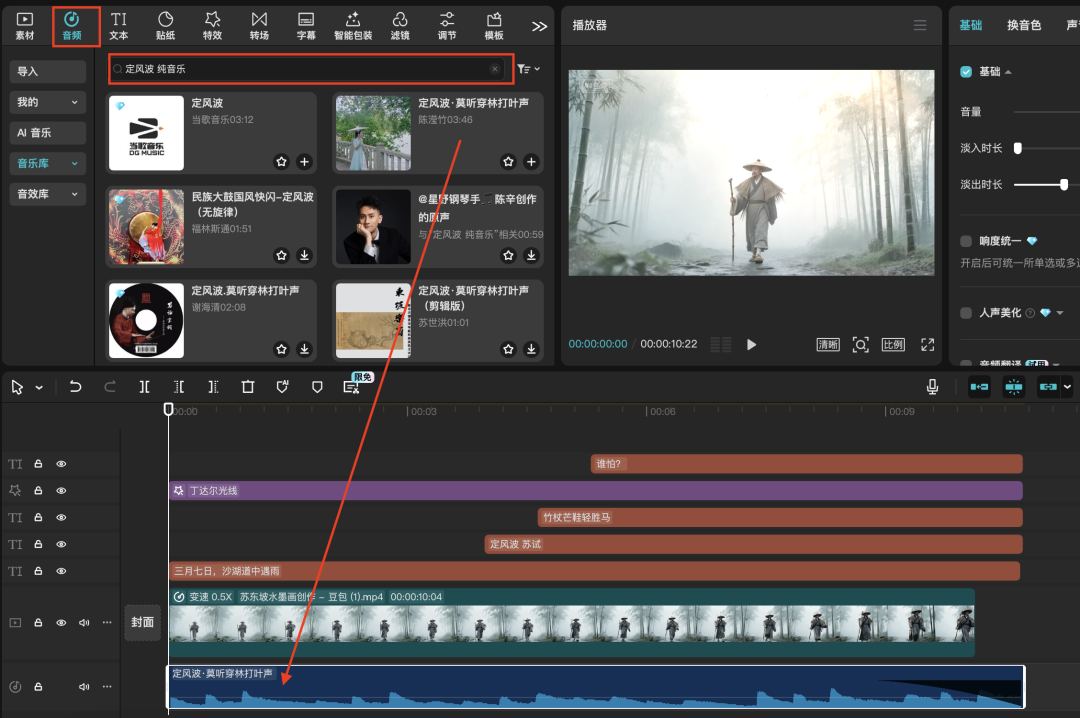Download the 民族大鼓国风快闪 track
Viewport: 1080px width, 718px height.
tap(304, 256)
